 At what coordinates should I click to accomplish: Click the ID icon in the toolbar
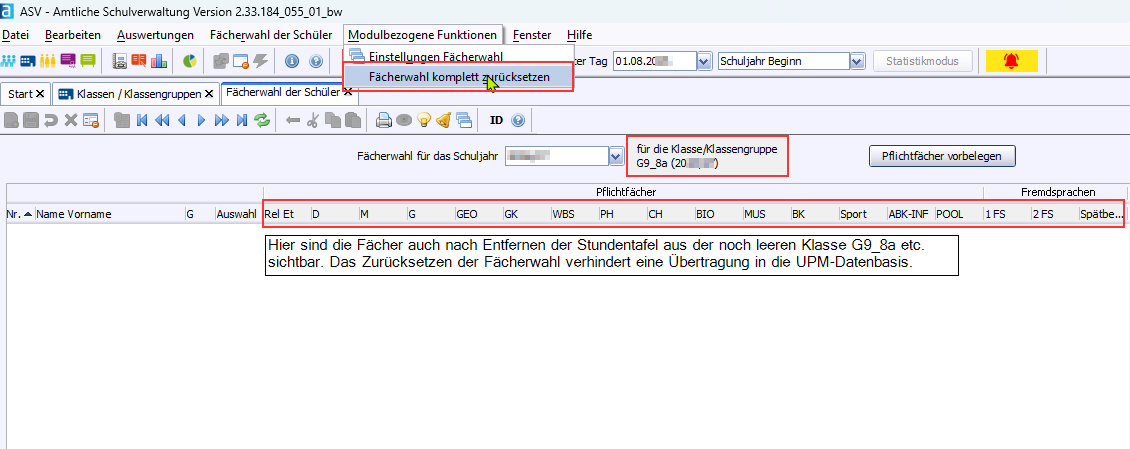pos(496,121)
